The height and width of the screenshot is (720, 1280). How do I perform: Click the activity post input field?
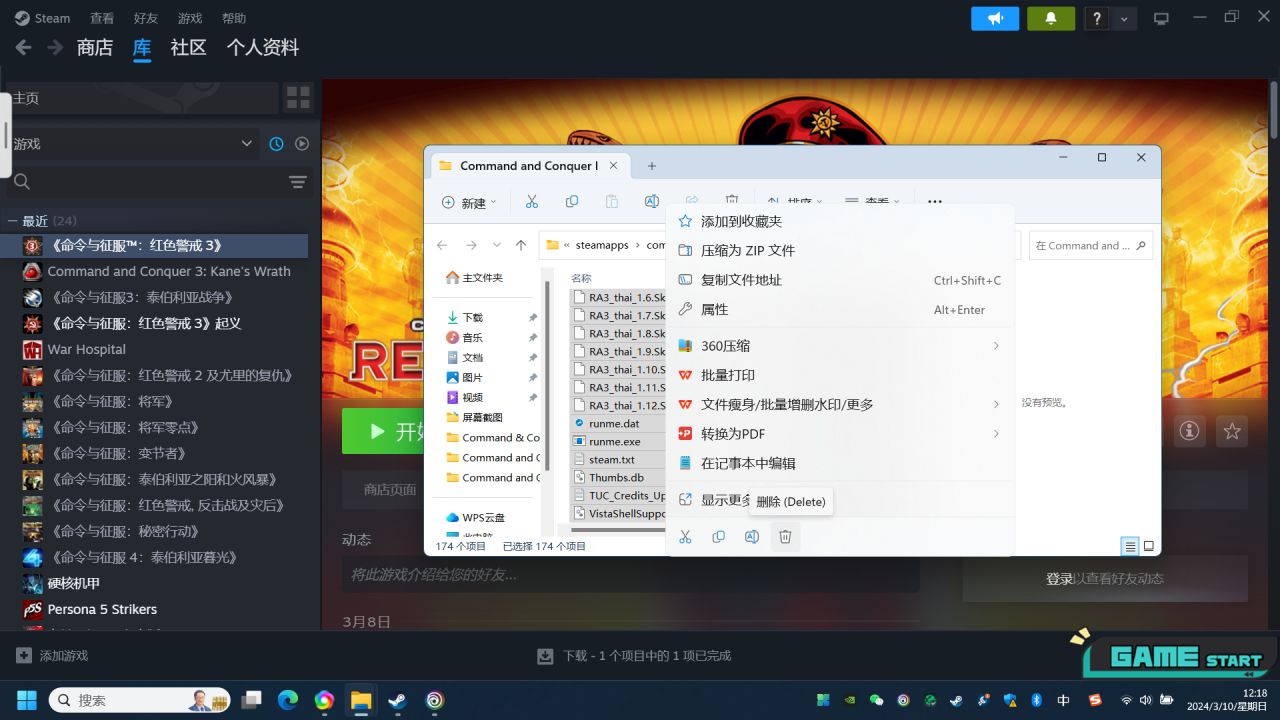(x=631, y=575)
